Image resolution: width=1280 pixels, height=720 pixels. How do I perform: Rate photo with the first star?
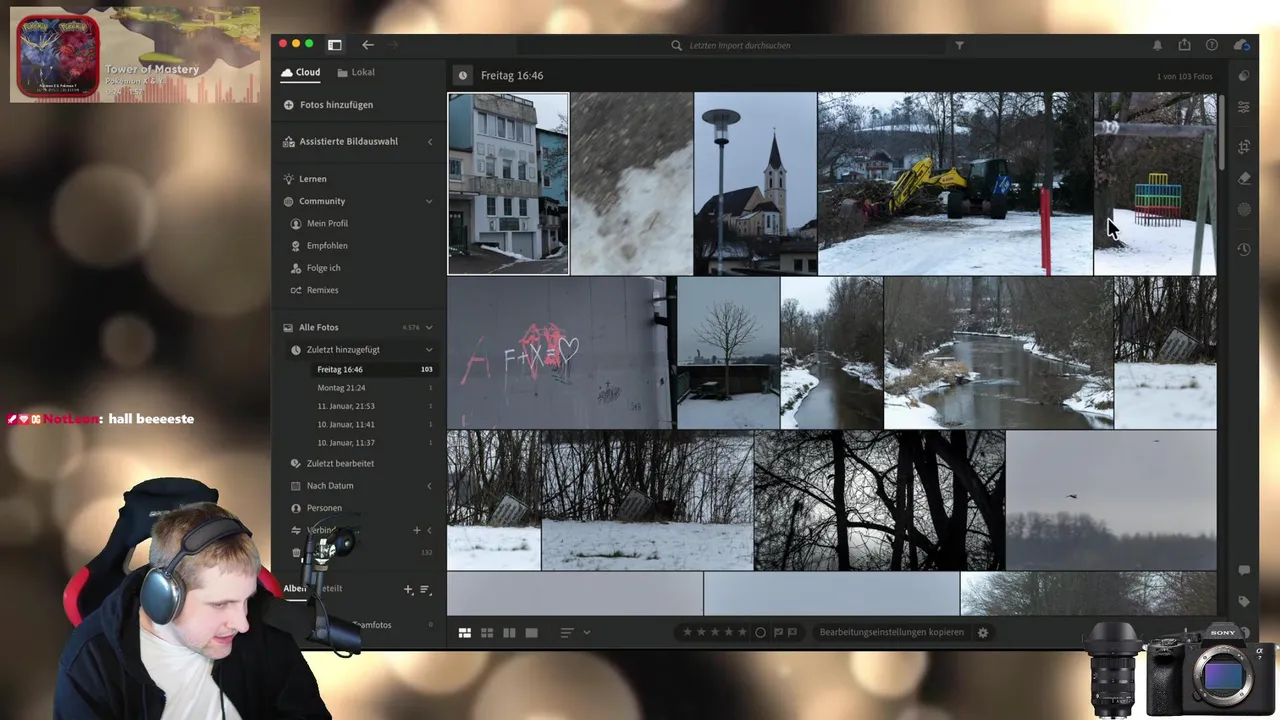tap(688, 632)
